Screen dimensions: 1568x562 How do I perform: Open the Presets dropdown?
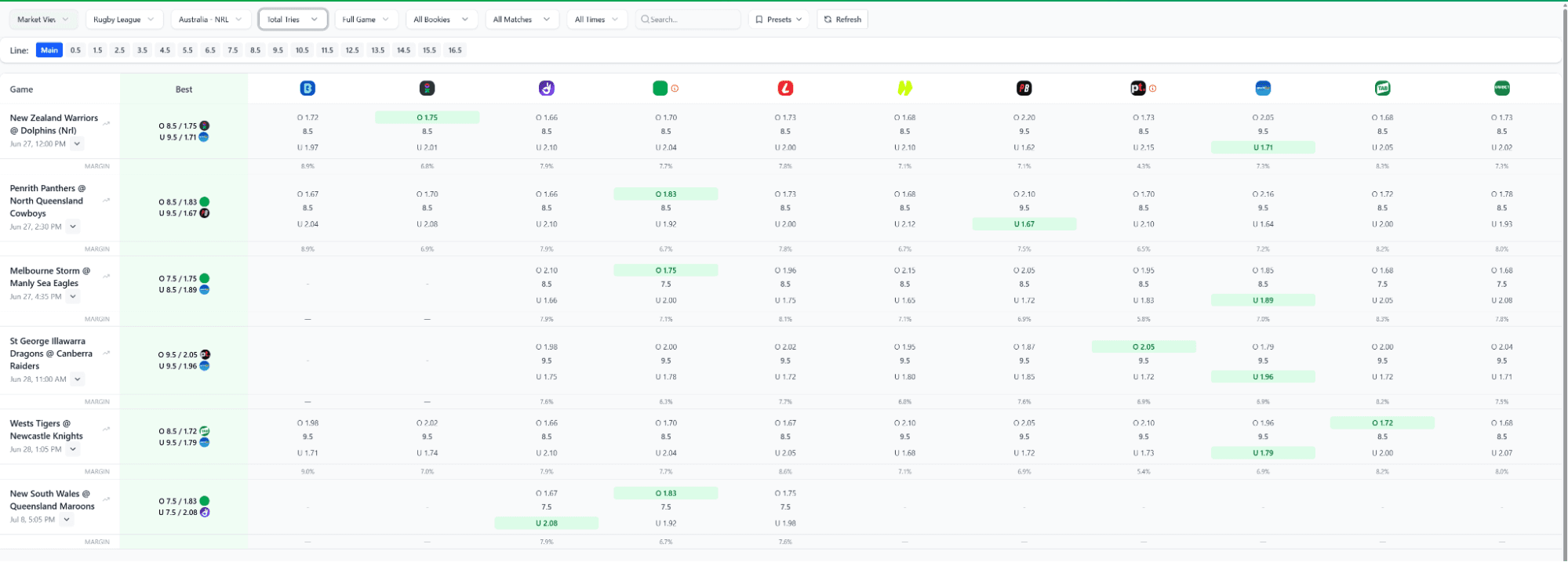click(779, 20)
